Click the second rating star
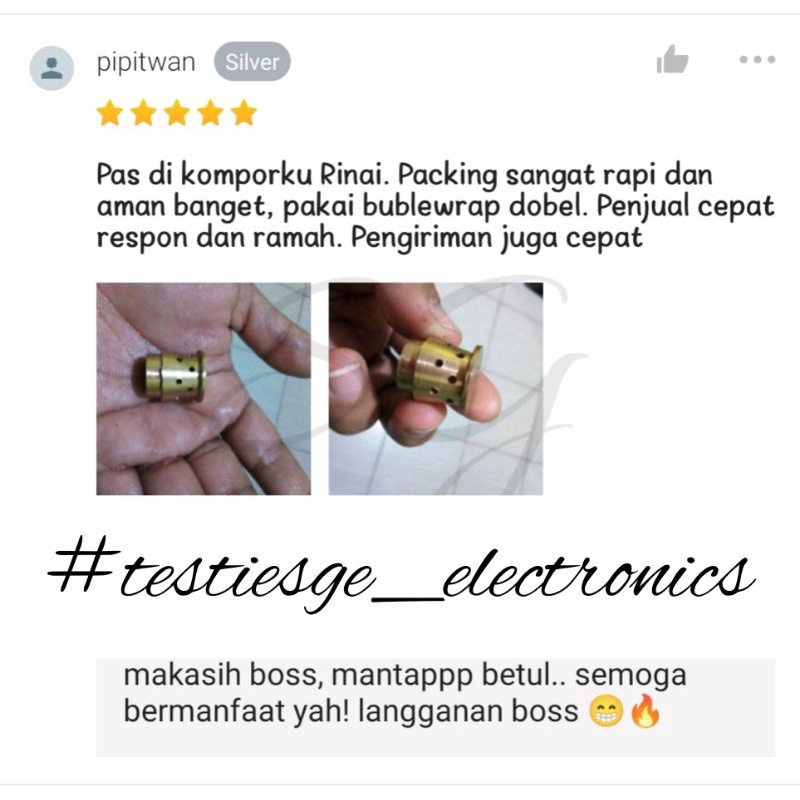This screenshot has width=800, height=800. click(x=143, y=113)
